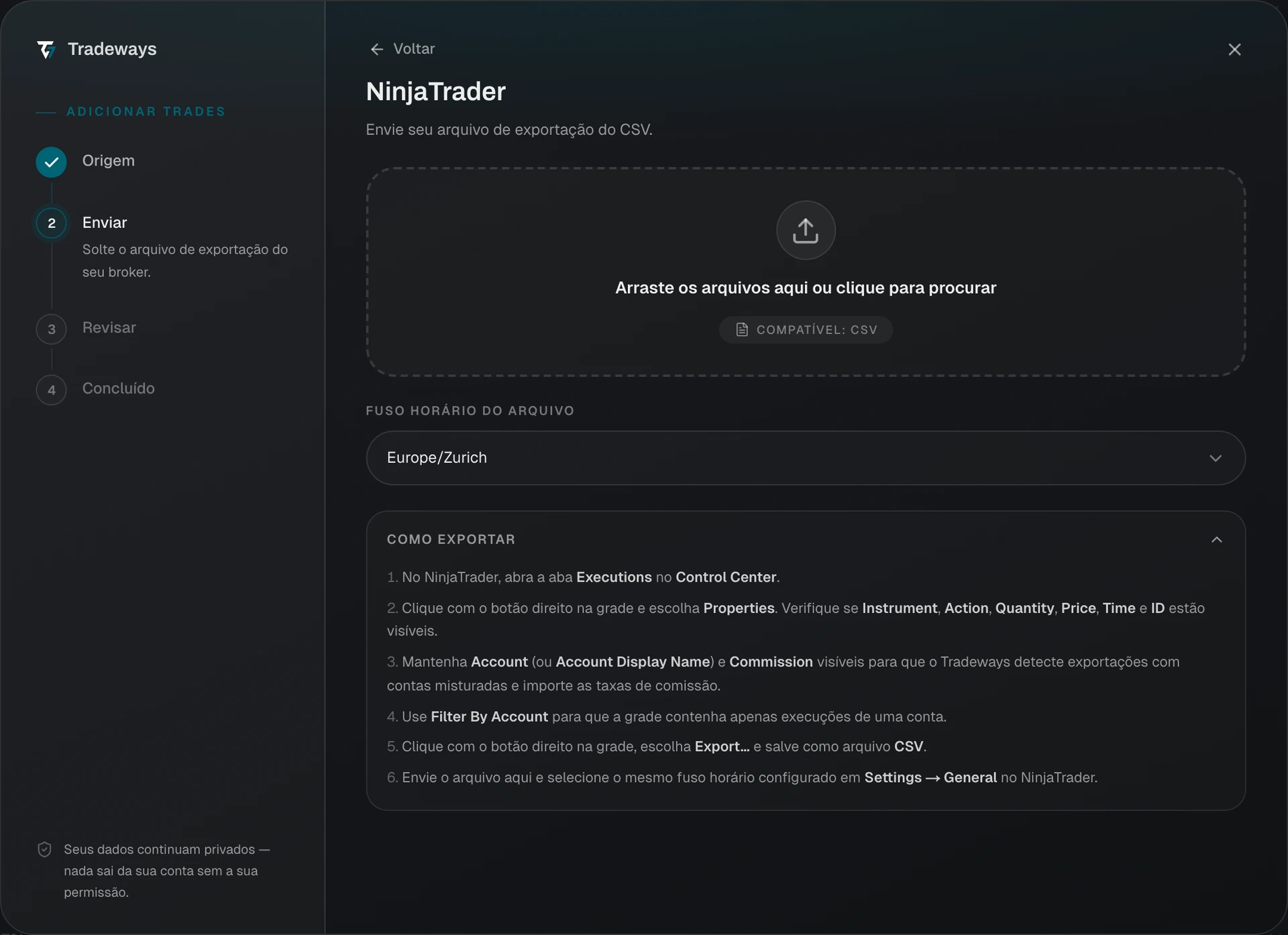Image resolution: width=1288 pixels, height=935 pixels.
Task: Select the Revisar step label
Action: 109,328
